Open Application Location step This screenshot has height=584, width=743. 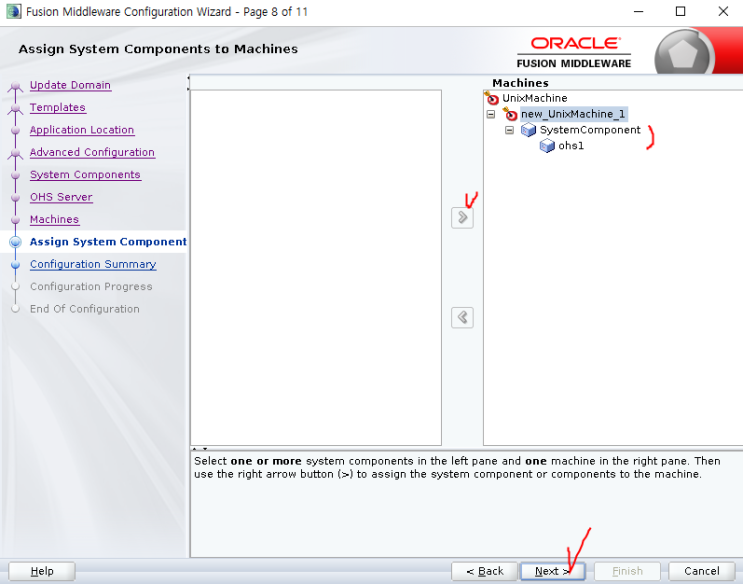pyautogui.click(x=82, y=130)
